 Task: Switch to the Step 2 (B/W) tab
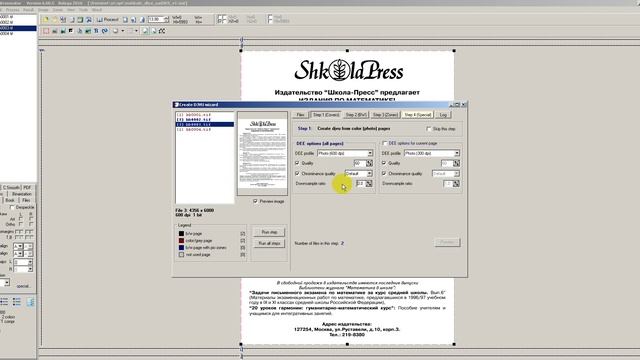click(x=356, y=115)
